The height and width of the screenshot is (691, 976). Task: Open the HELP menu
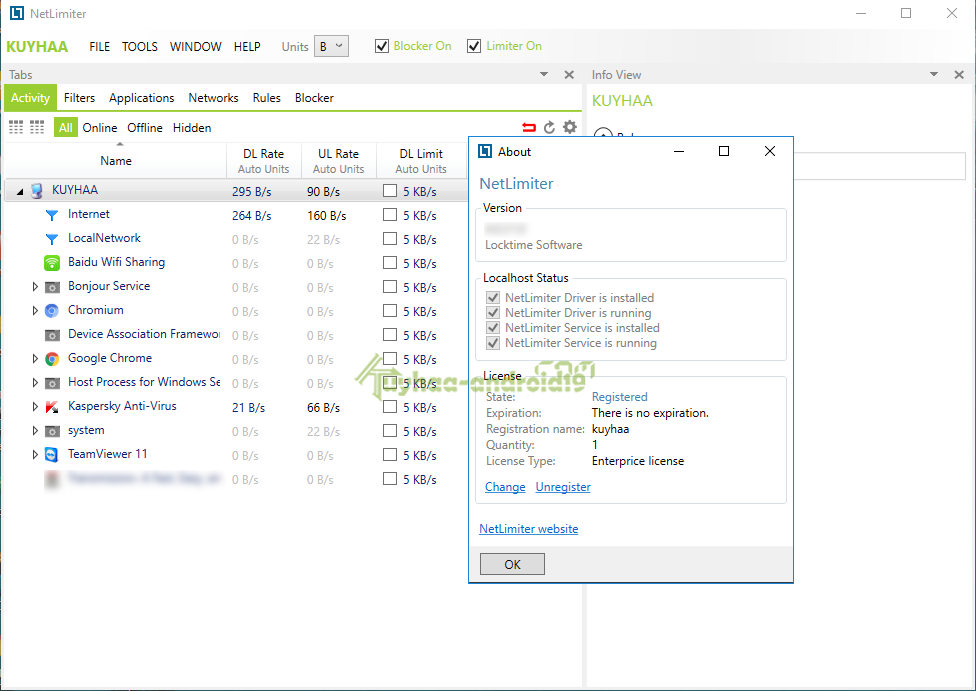247,47
